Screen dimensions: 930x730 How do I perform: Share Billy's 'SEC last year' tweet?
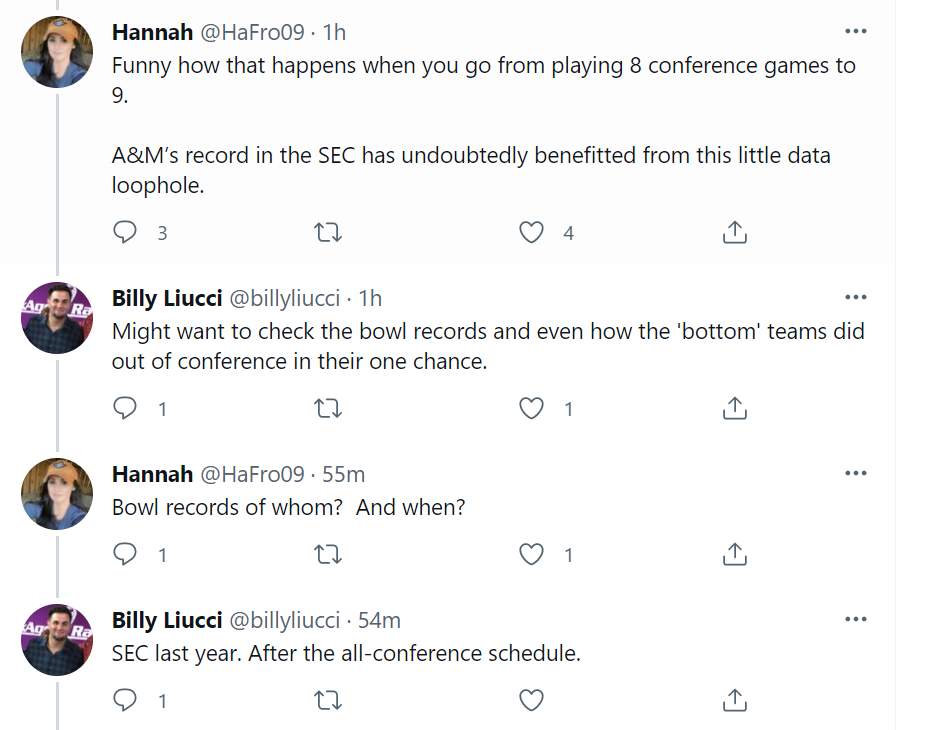point(734,700)
